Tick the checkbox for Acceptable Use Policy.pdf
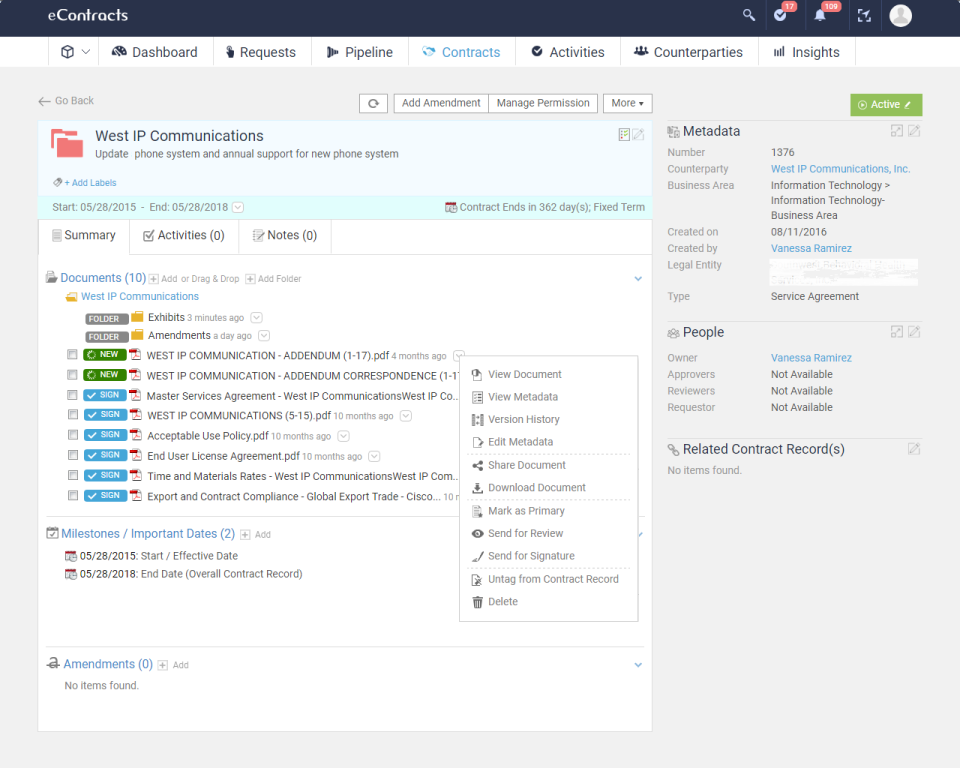This screenshot has width=960, height=768. coord(72,434)
